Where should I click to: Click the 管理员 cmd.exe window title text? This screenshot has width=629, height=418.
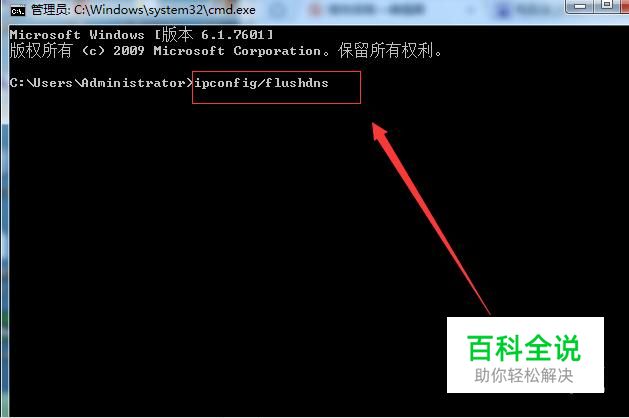[x=143, y=10]
